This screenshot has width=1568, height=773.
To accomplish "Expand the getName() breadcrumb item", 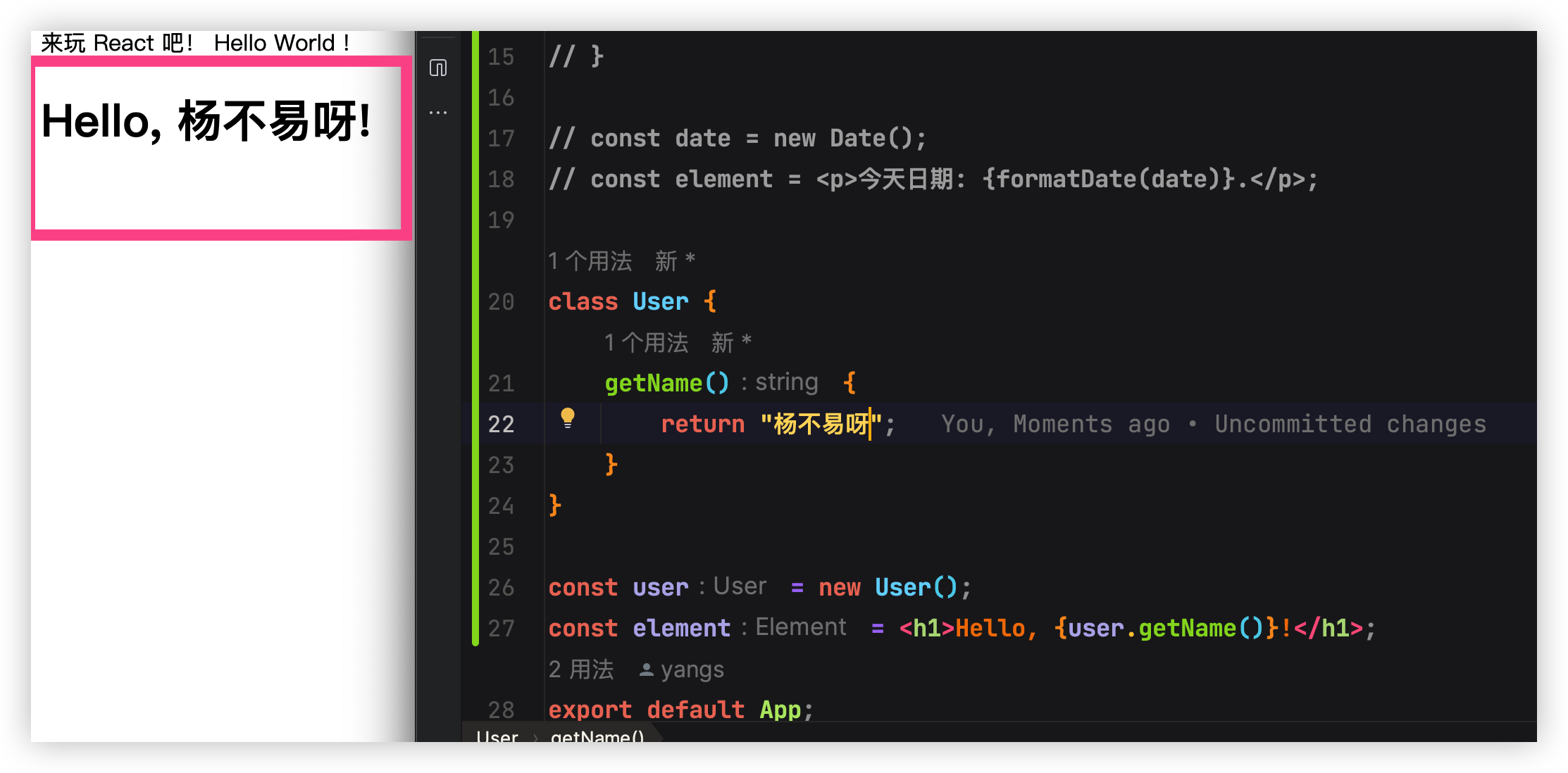I will point(597,738).
